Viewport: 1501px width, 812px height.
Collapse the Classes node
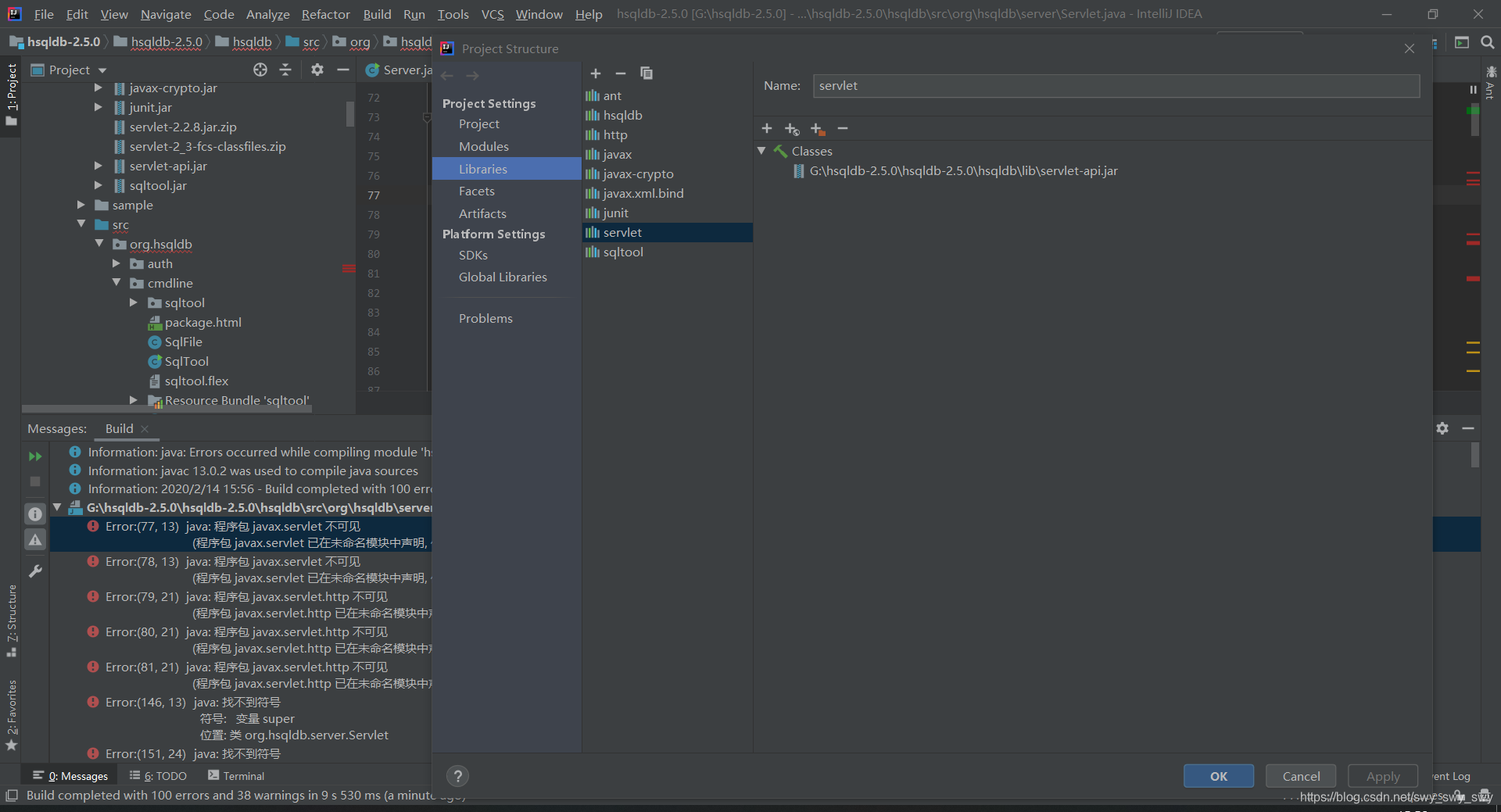(x=761, y=151)
